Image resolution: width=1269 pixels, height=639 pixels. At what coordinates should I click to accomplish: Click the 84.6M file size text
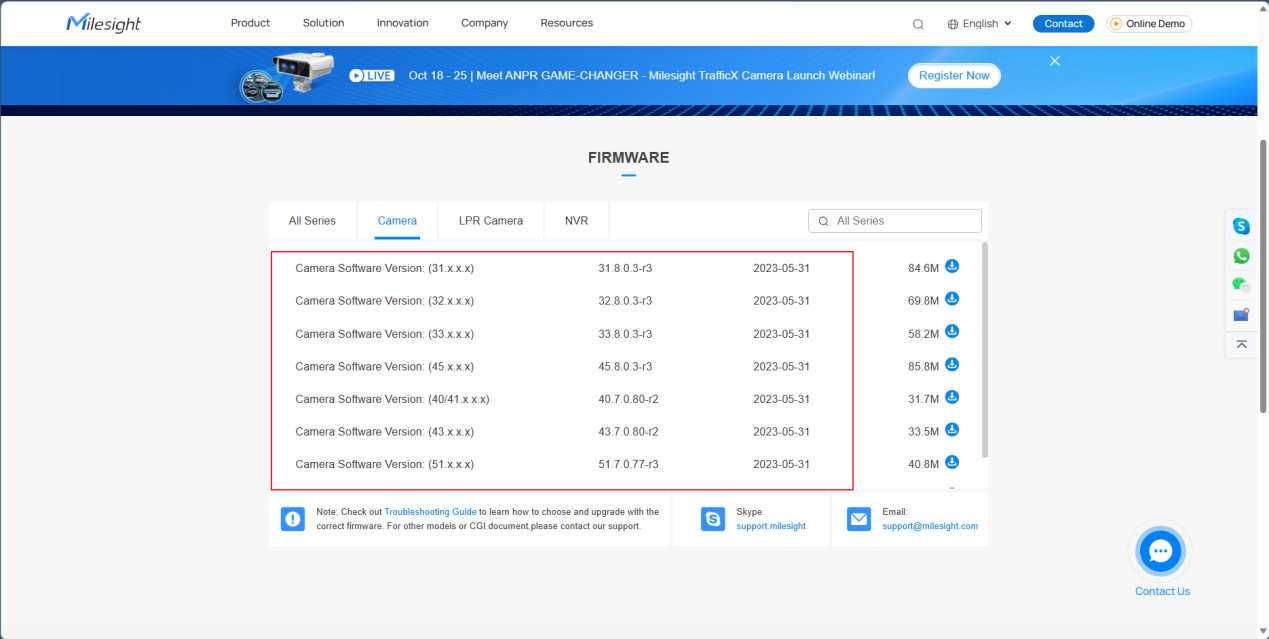(924, 268)
